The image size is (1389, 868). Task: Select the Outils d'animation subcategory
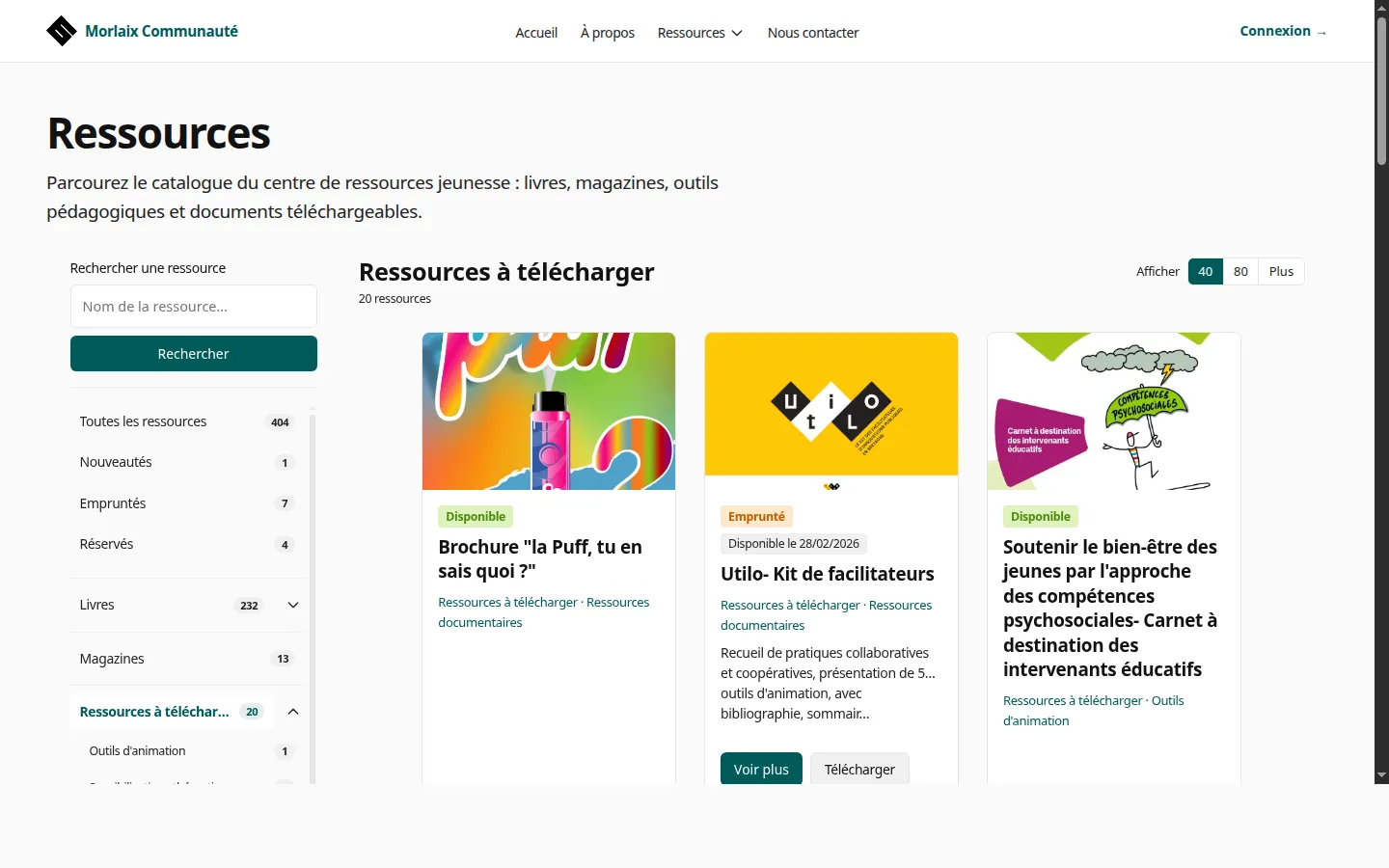191,751
